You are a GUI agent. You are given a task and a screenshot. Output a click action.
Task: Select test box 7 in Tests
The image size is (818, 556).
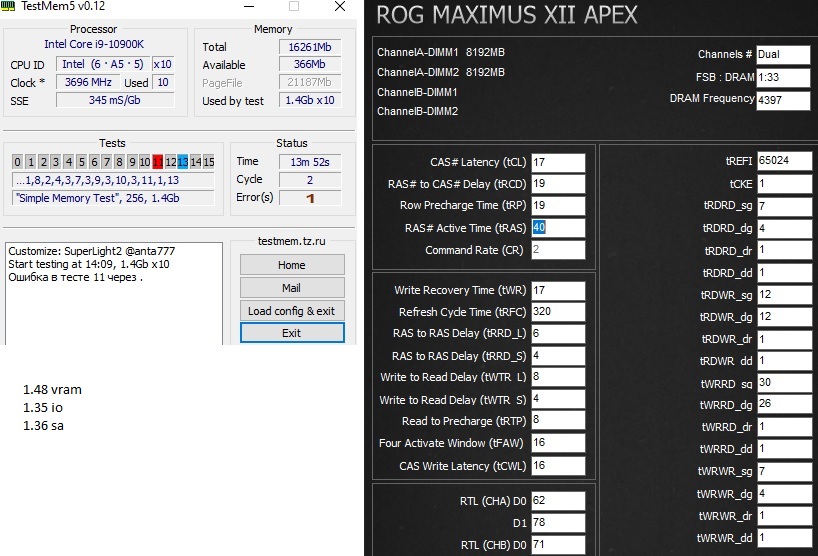point(106,162)
